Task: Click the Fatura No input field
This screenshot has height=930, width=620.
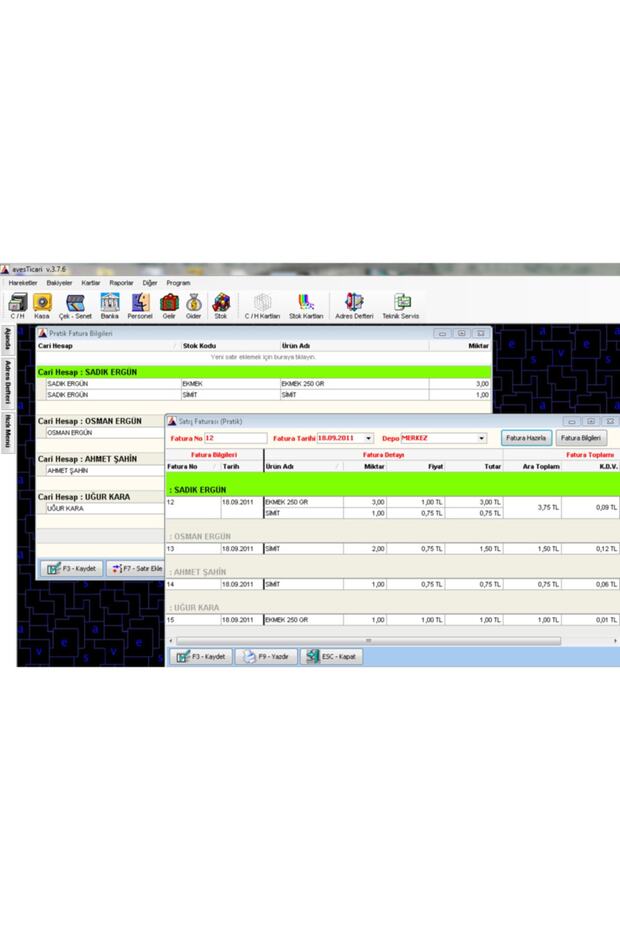Action: pyautogui.click(x=235, y=438)
